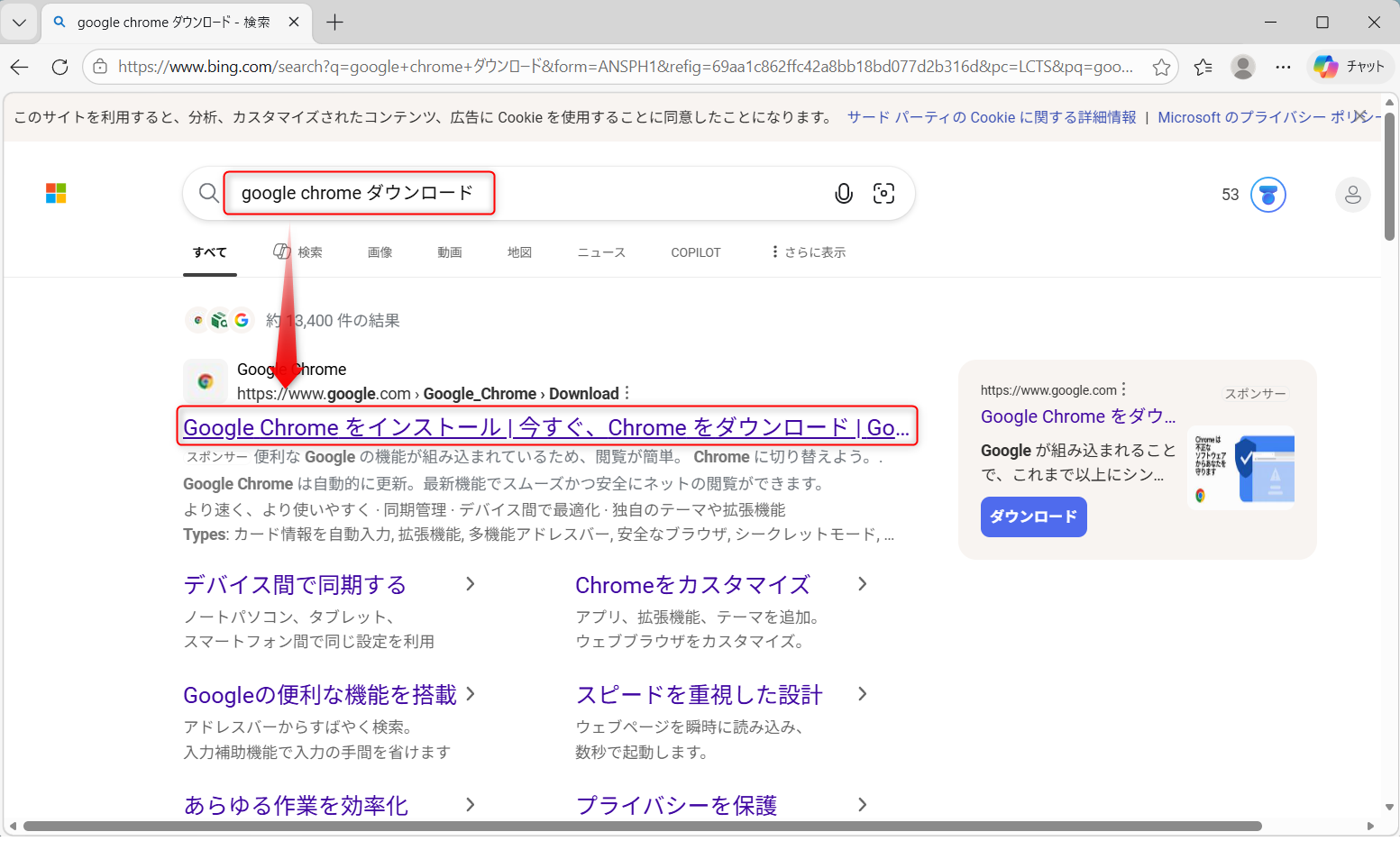Open the Bing account sign-in icon
Screen dimensions: 1400x841
1352,195
